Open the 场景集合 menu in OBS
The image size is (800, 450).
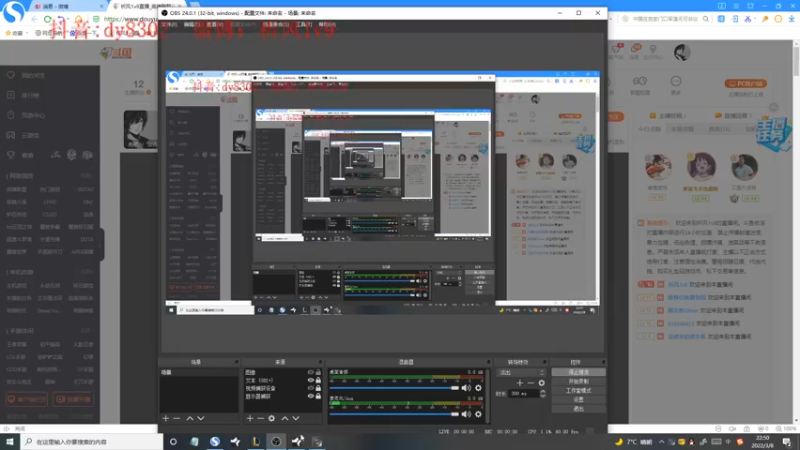tap(276, 24)
